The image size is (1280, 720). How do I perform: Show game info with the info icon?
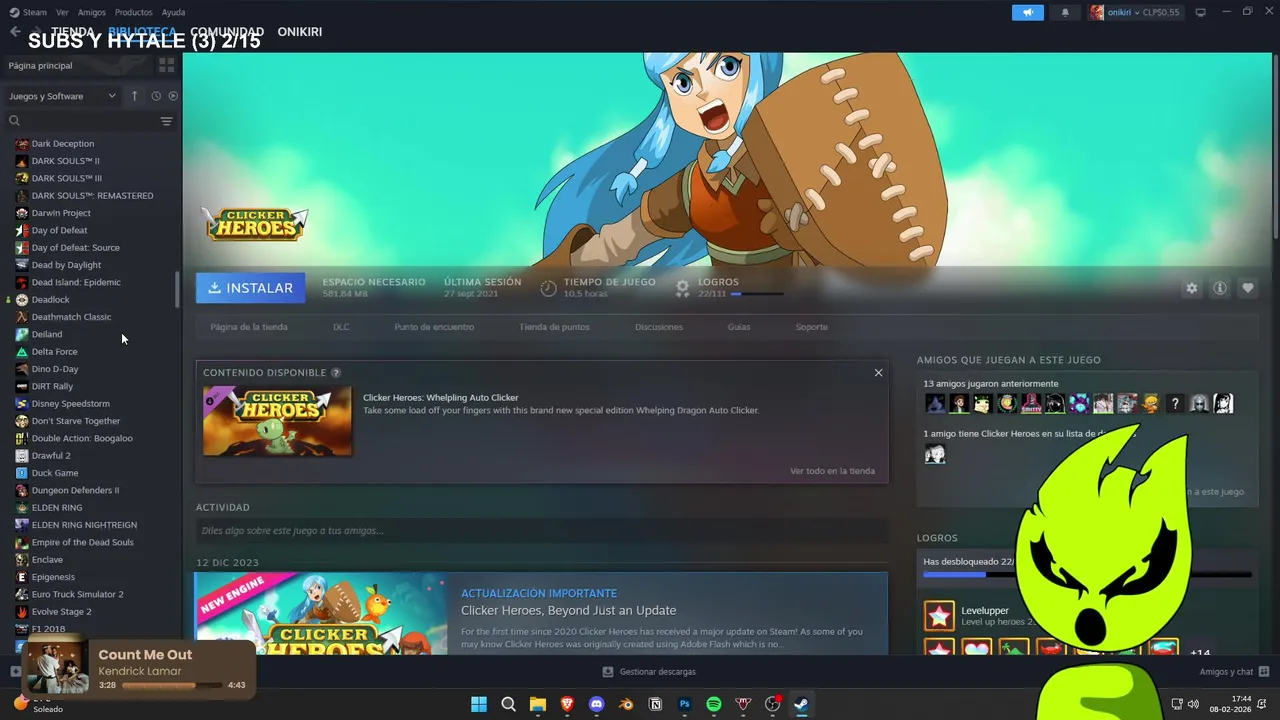[x=1220, y=288]
